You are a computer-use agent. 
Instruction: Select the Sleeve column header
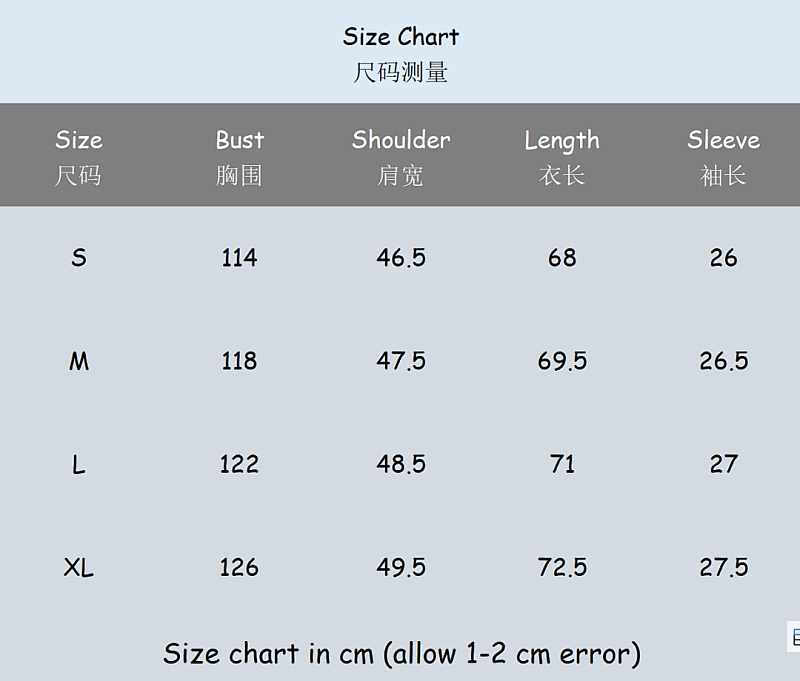click(723, 157)
